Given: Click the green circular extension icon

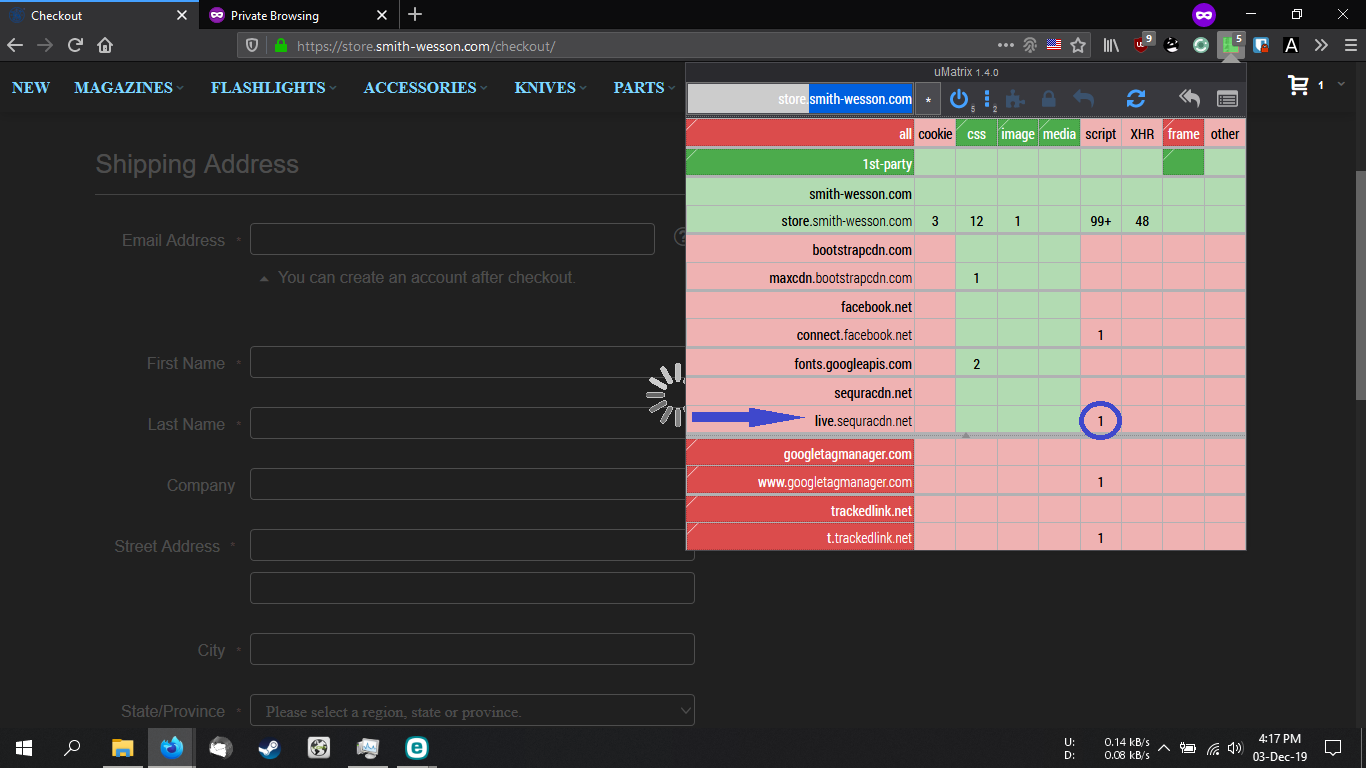Looking at the screenshot, I should pos(1201,45).
